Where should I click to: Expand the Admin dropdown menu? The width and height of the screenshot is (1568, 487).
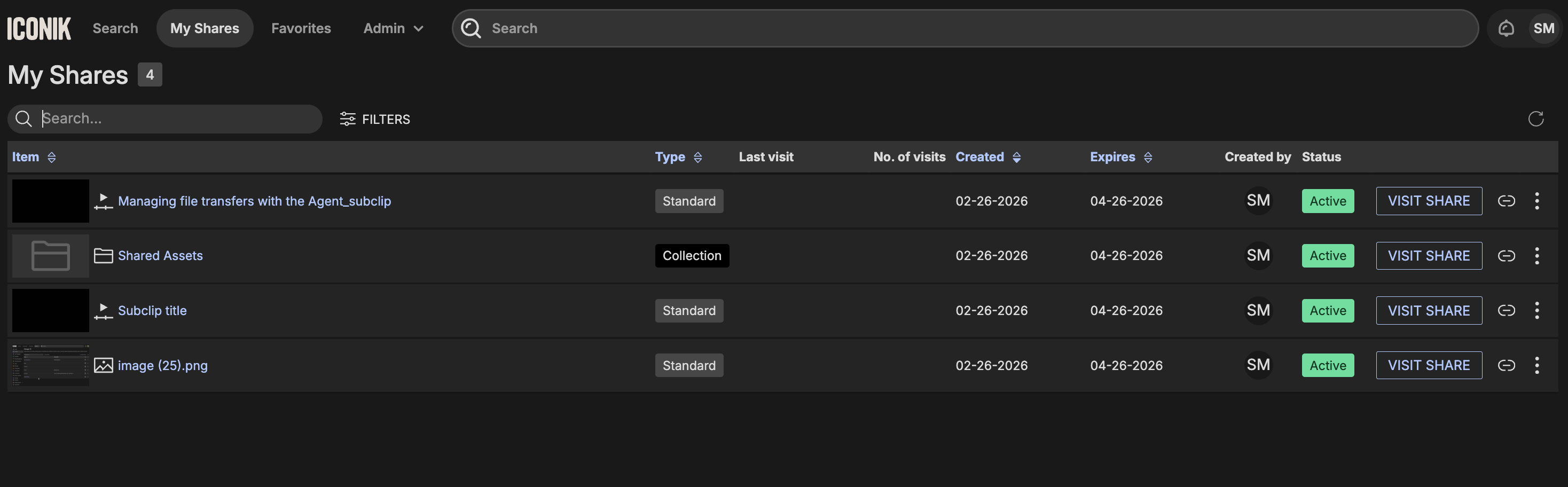click(393, 29)
